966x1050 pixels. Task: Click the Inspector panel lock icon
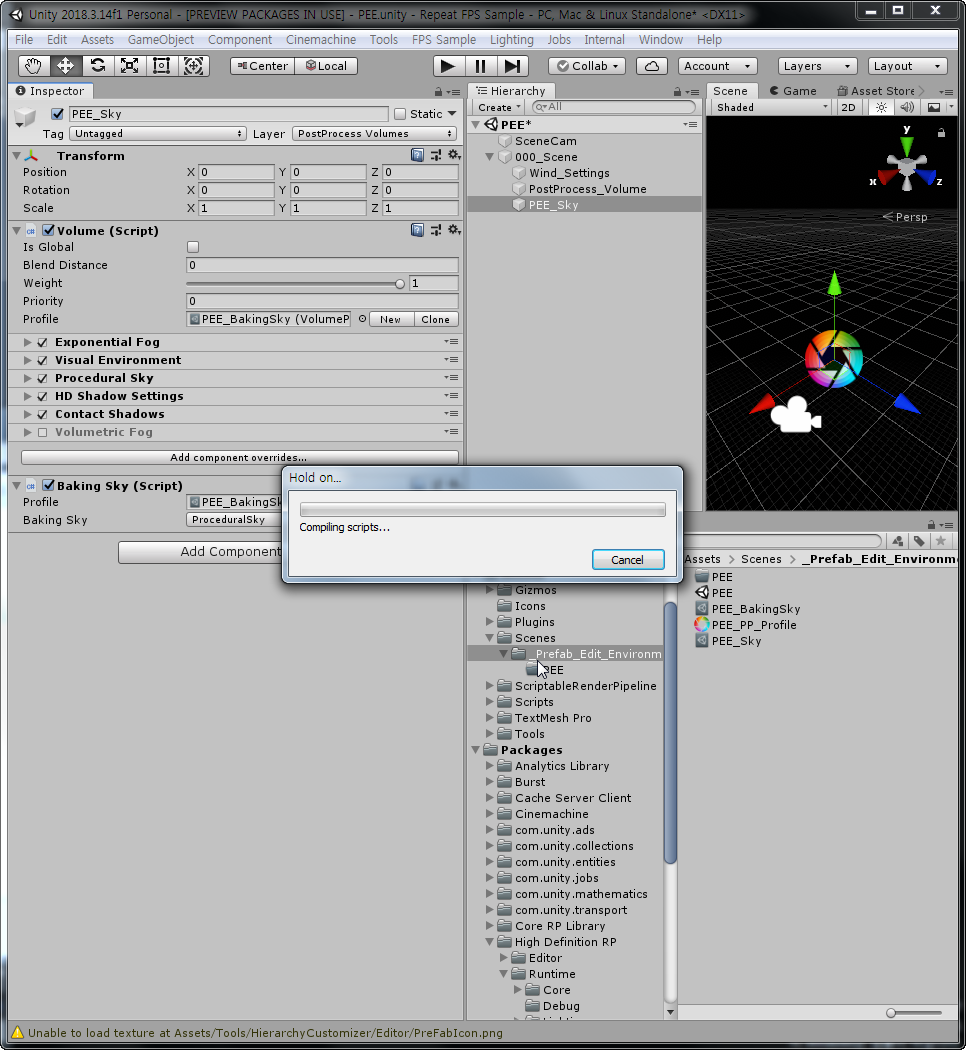click(438, 92)
